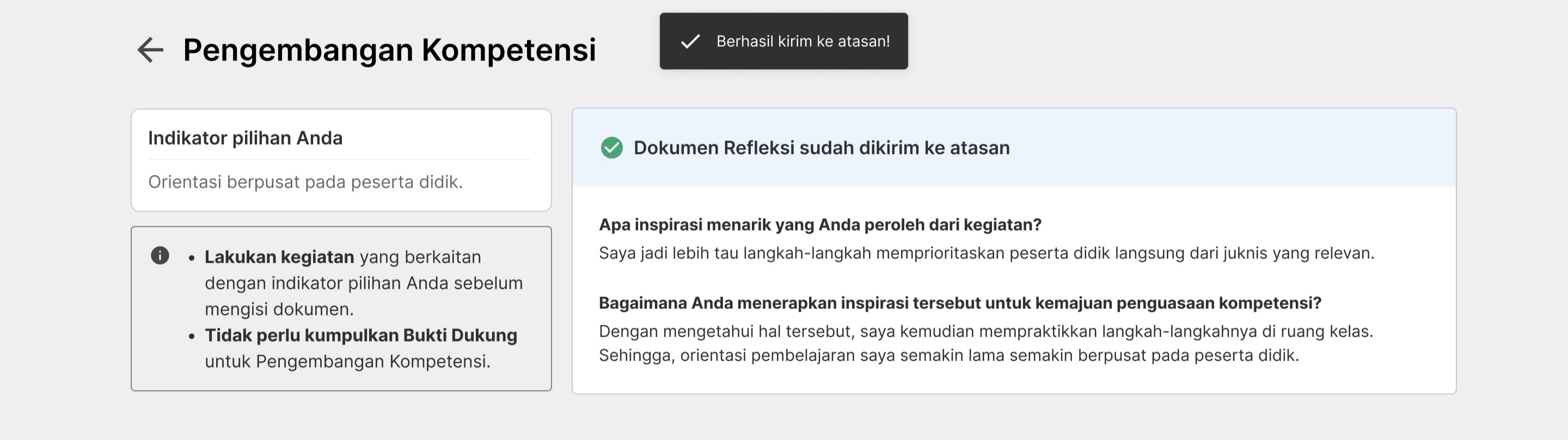Click the 'Bagaimana Anda menerapkan inspirasi' question
Image resolution: width=1568 pixels, height=440 pixels.
[960, 303]
